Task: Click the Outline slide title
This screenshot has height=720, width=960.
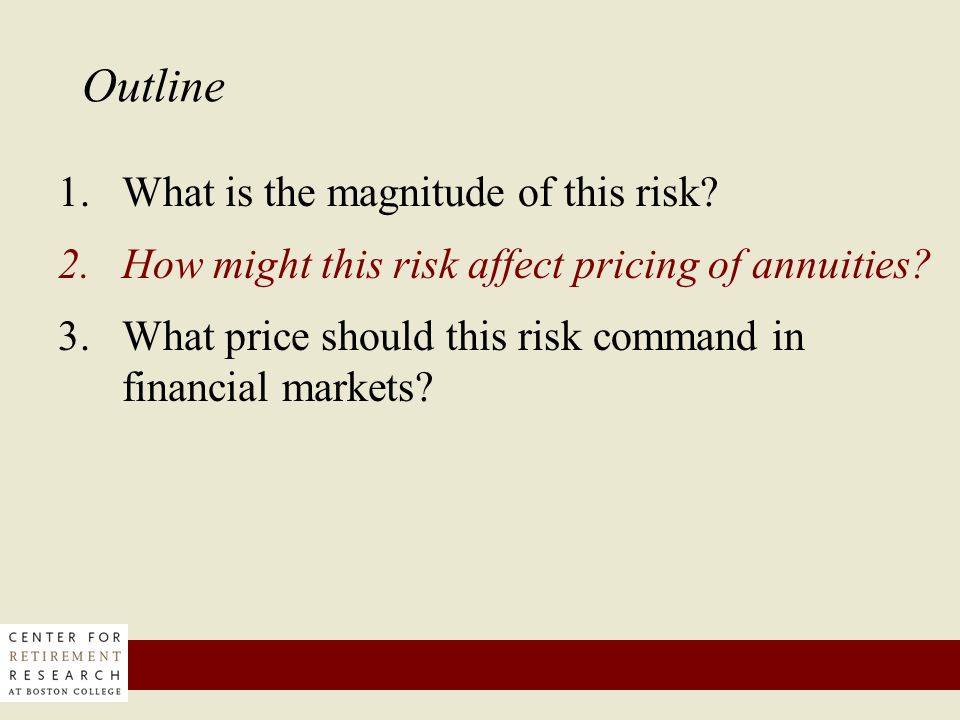Action: (x=154, y=86)
